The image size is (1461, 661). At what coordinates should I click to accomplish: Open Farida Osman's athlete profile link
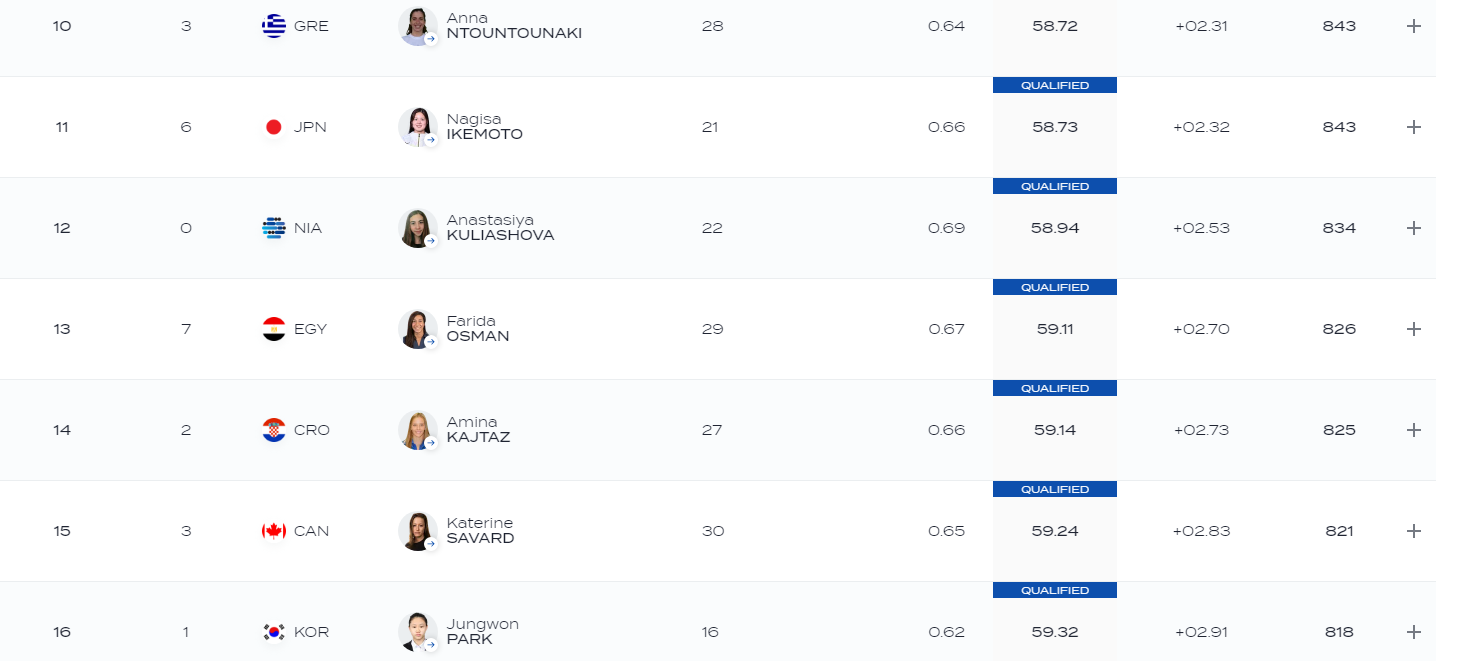click(477, 329)
